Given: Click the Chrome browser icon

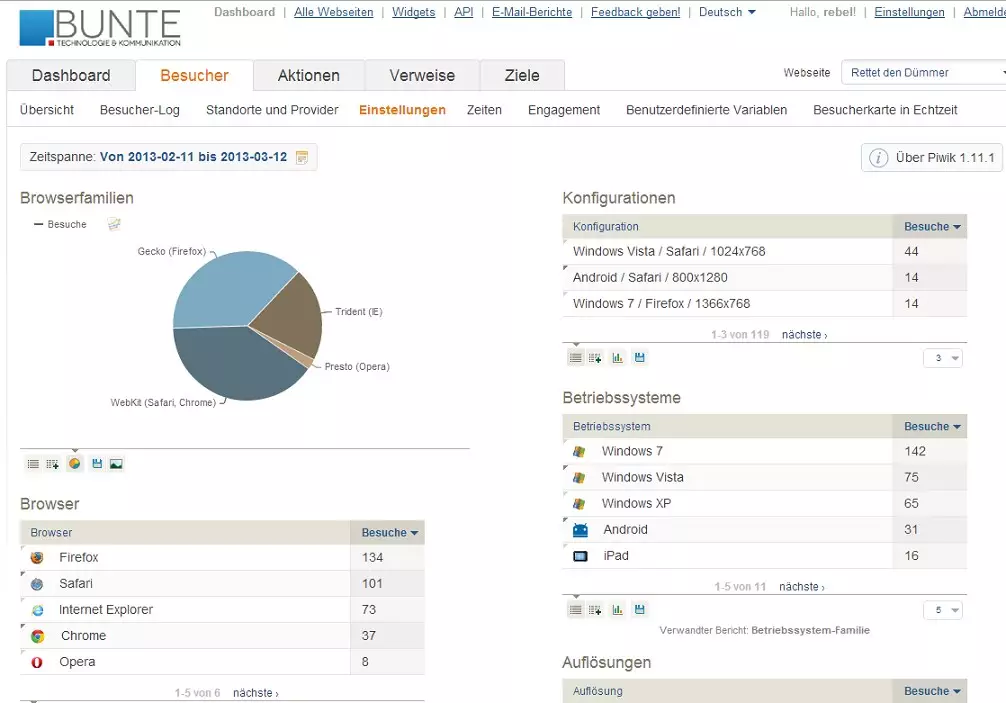Looking at the screenshot, I should click(38, 636).
